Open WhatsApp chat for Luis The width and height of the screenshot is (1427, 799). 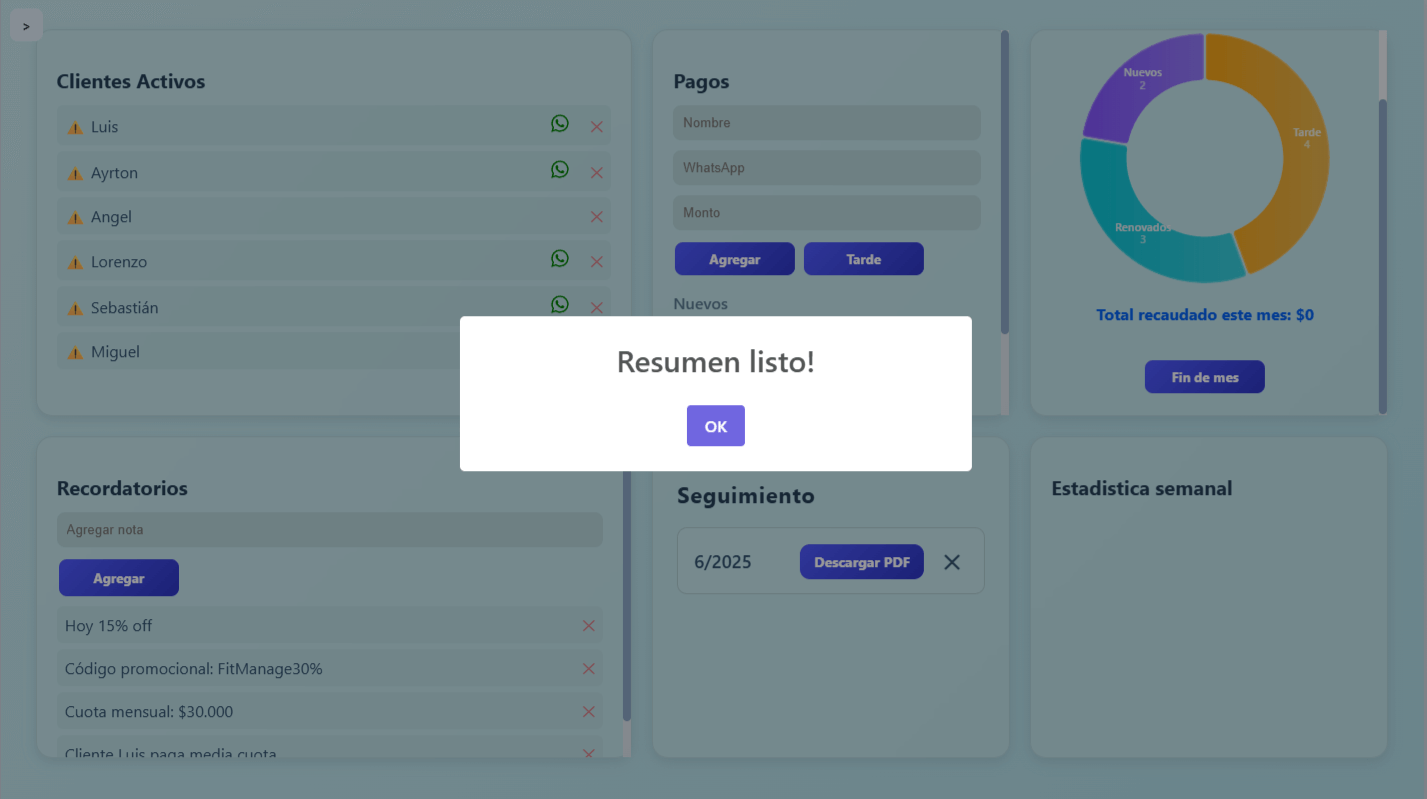point(560,123)
